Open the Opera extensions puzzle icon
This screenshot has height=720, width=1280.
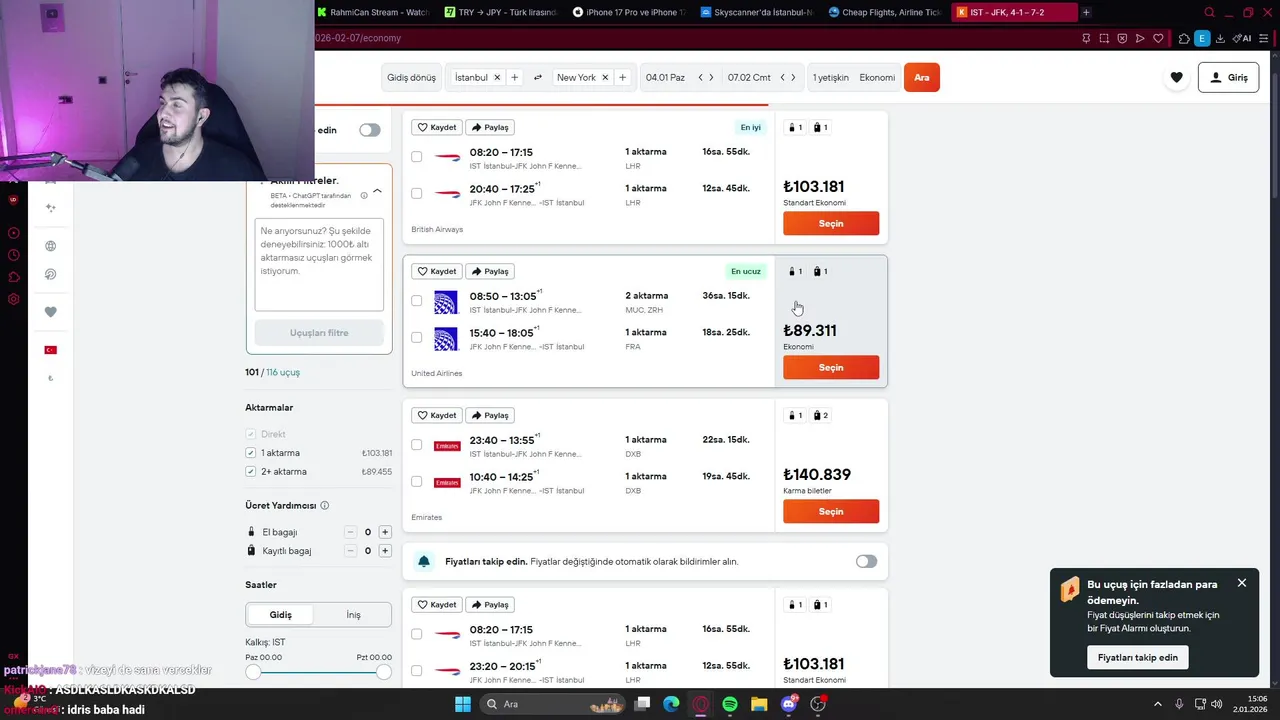coord(1184,38)
